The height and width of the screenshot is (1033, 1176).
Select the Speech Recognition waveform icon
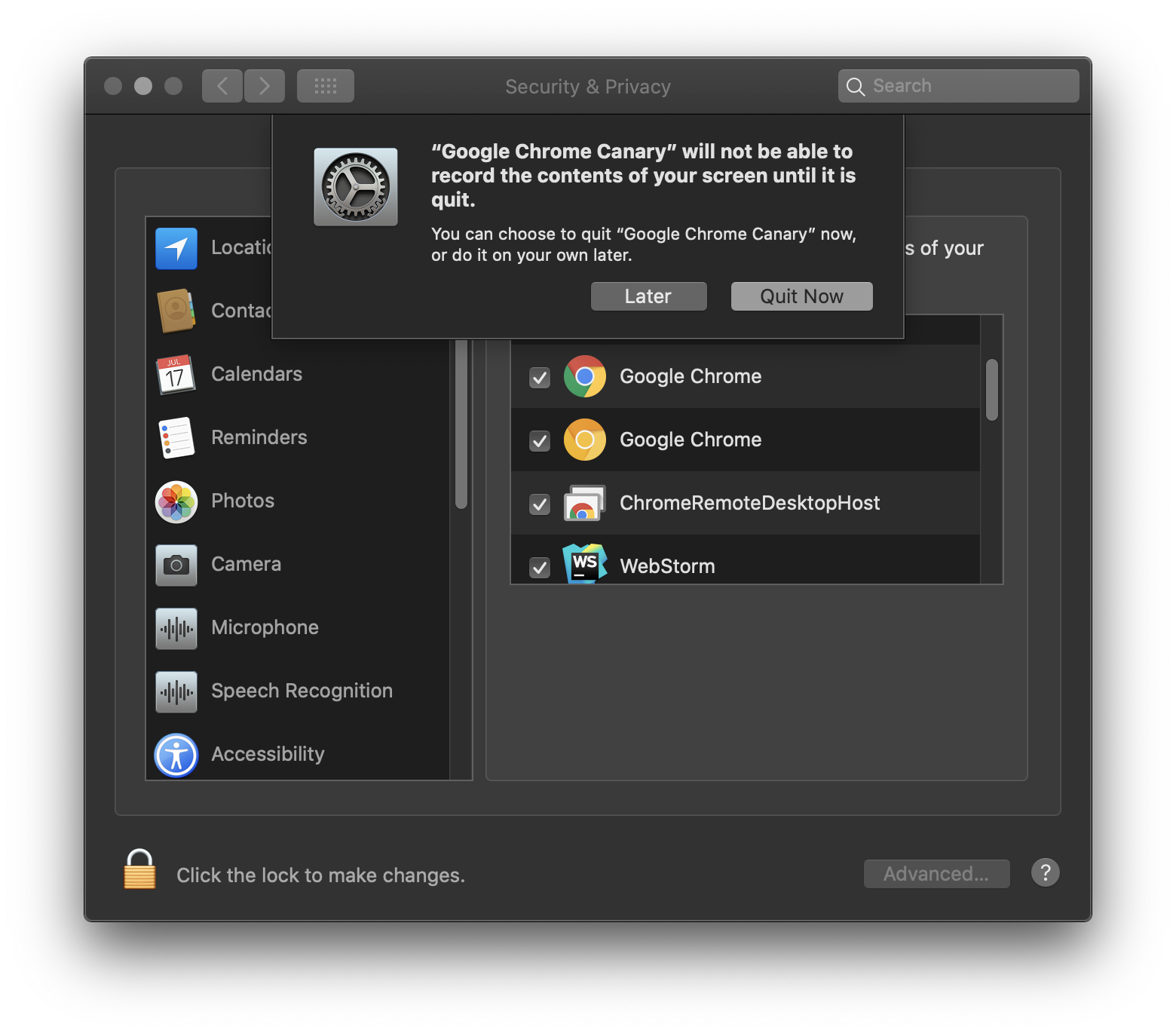(x=176, y=691)
